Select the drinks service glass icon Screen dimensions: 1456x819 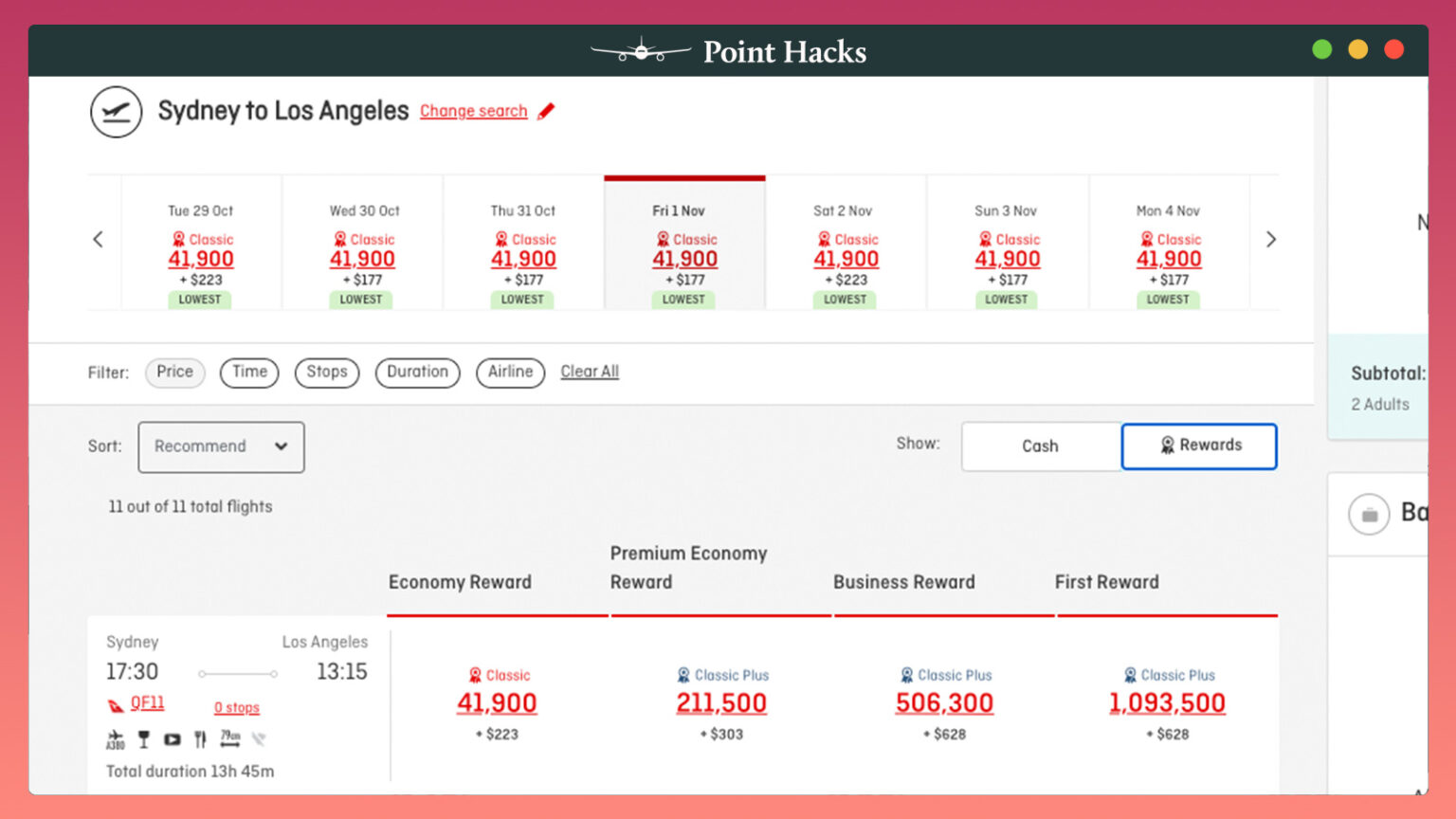[144, 738]
